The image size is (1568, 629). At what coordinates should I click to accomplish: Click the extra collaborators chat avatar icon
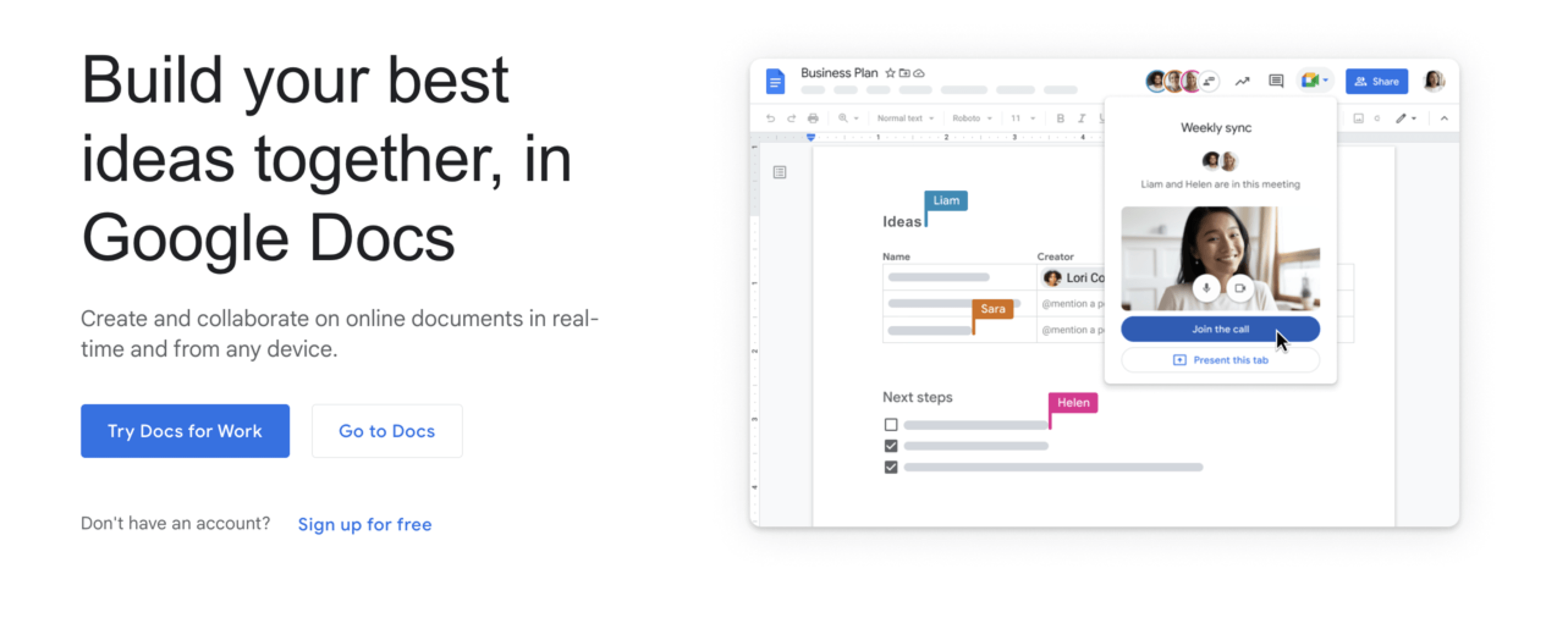point(1209,81)
